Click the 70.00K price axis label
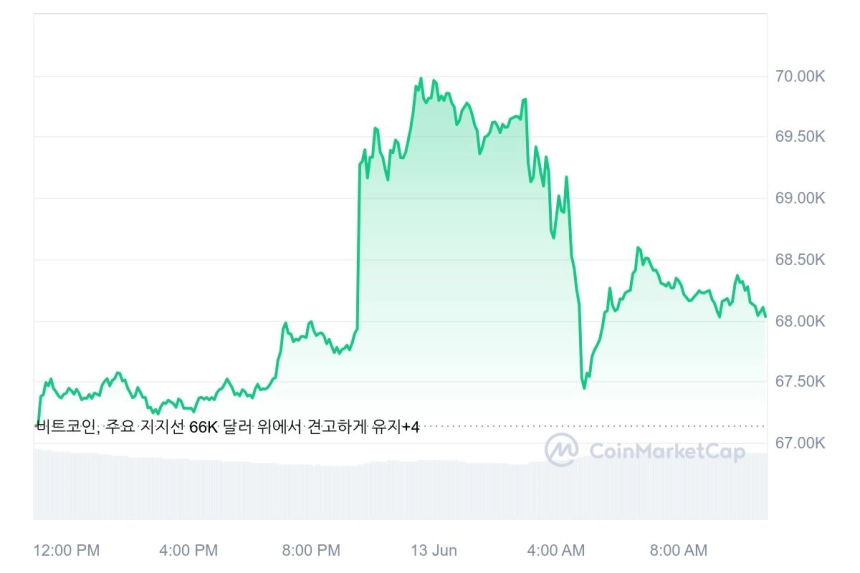This screenshot has width=860, height=573. click(x=800, y=76)
